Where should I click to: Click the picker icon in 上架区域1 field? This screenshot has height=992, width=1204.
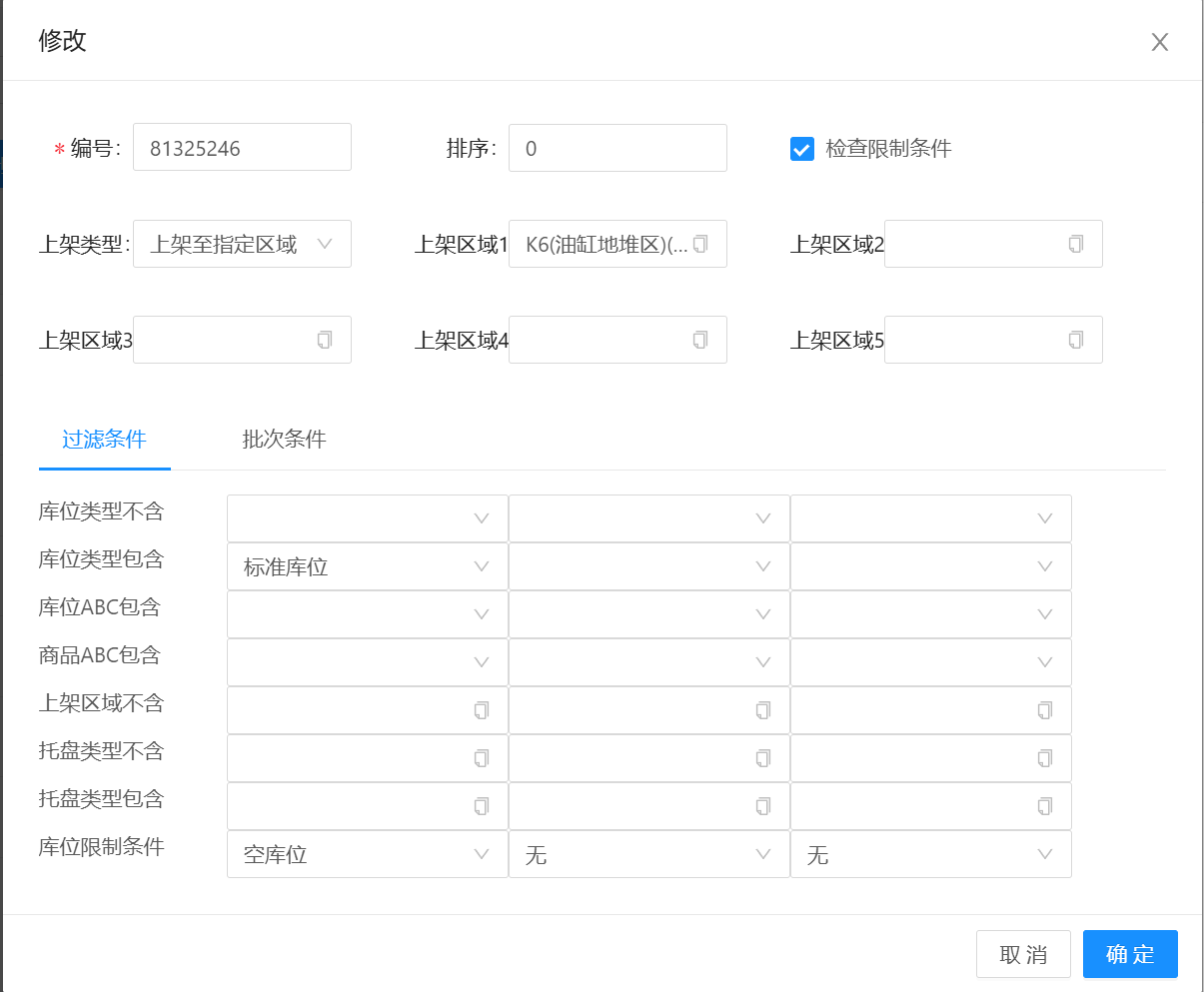click(700, 244)
